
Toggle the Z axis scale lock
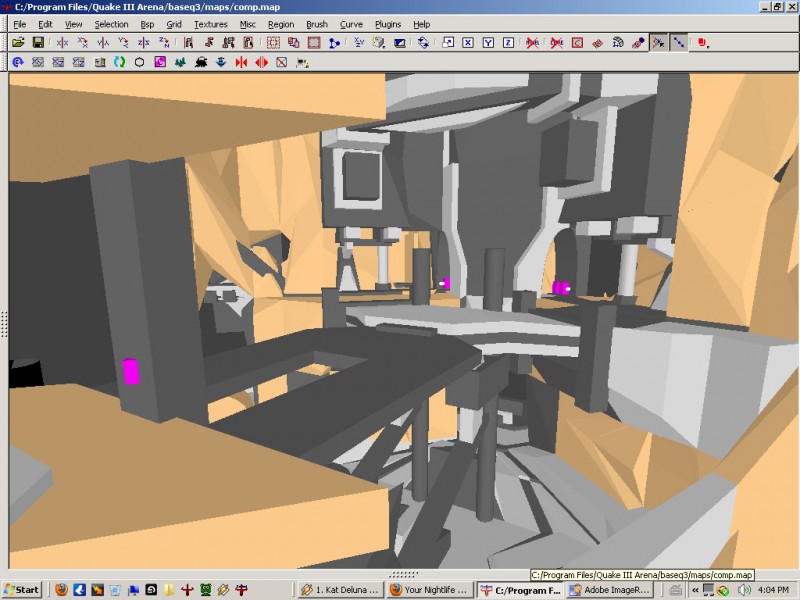point(508,43)
